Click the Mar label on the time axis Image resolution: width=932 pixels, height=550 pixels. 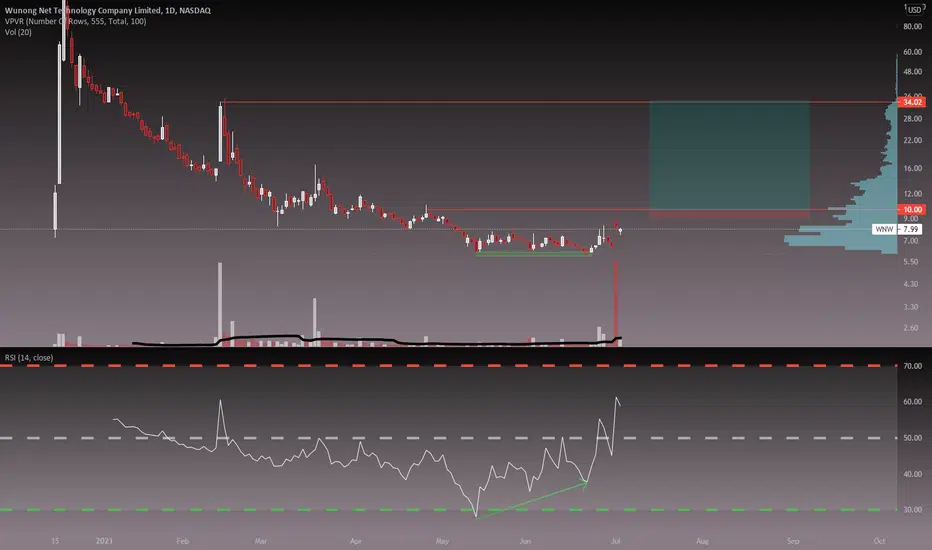[260, 540]
